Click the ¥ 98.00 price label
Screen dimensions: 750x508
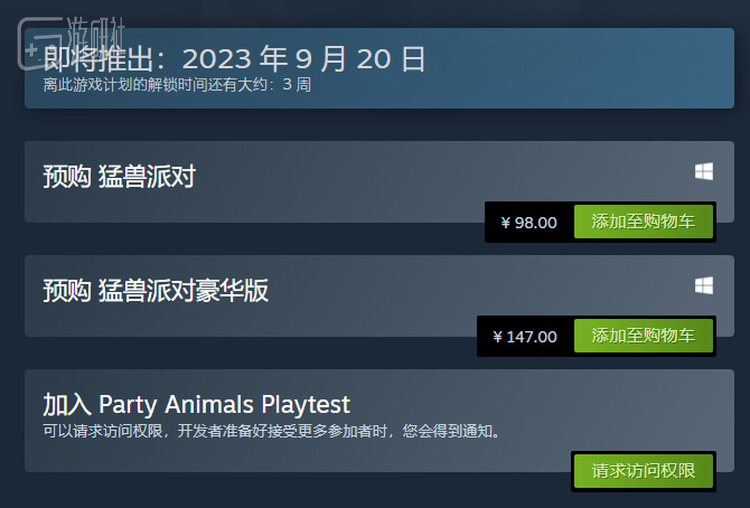[x=529, y=222]
